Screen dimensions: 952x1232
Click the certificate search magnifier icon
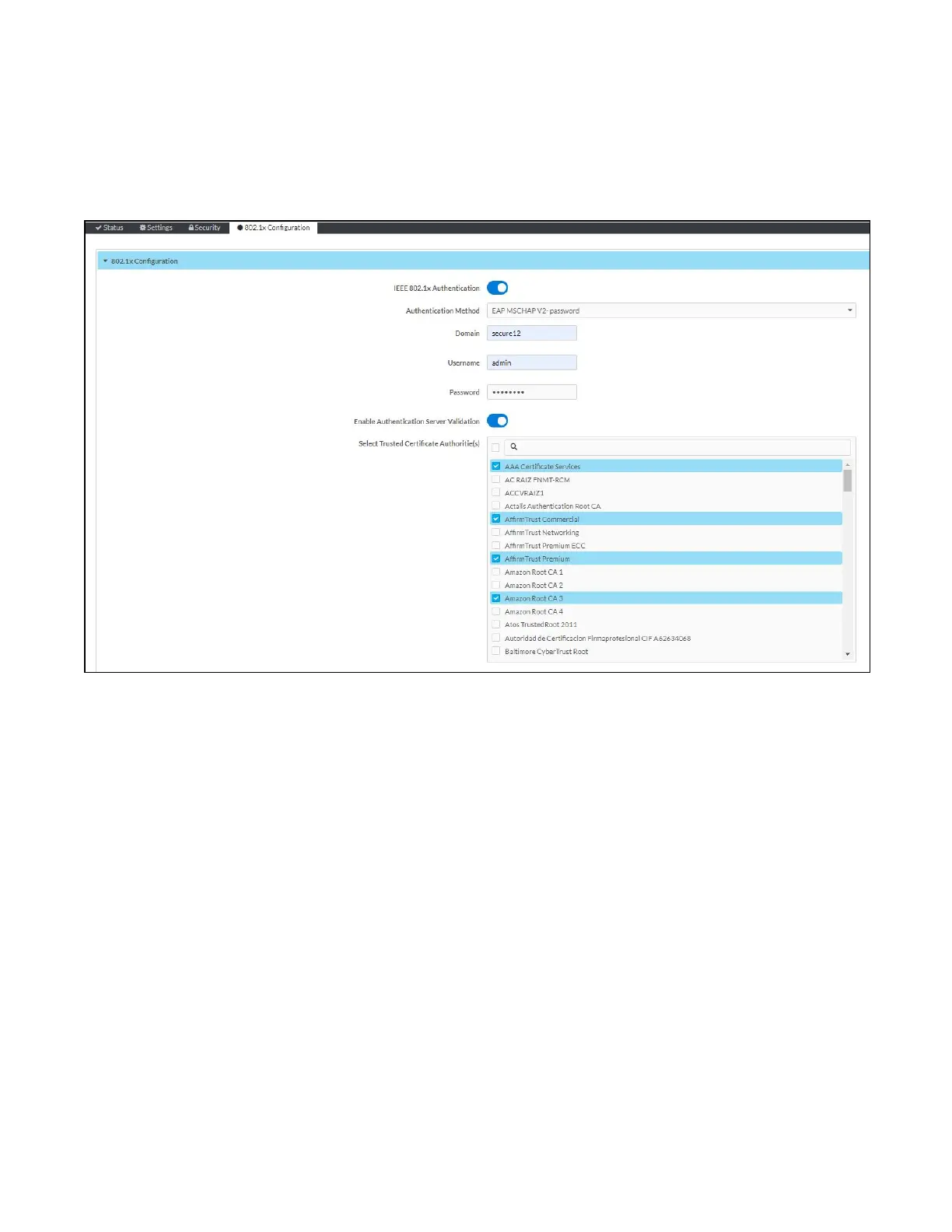click(514, 446)
